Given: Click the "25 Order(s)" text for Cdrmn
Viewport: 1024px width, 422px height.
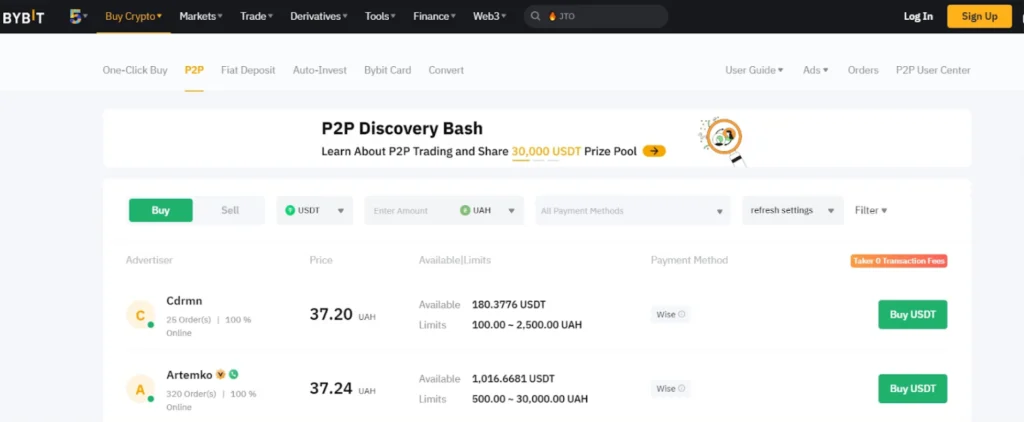Looking at the screenshot, I should (x=191, y=319).
